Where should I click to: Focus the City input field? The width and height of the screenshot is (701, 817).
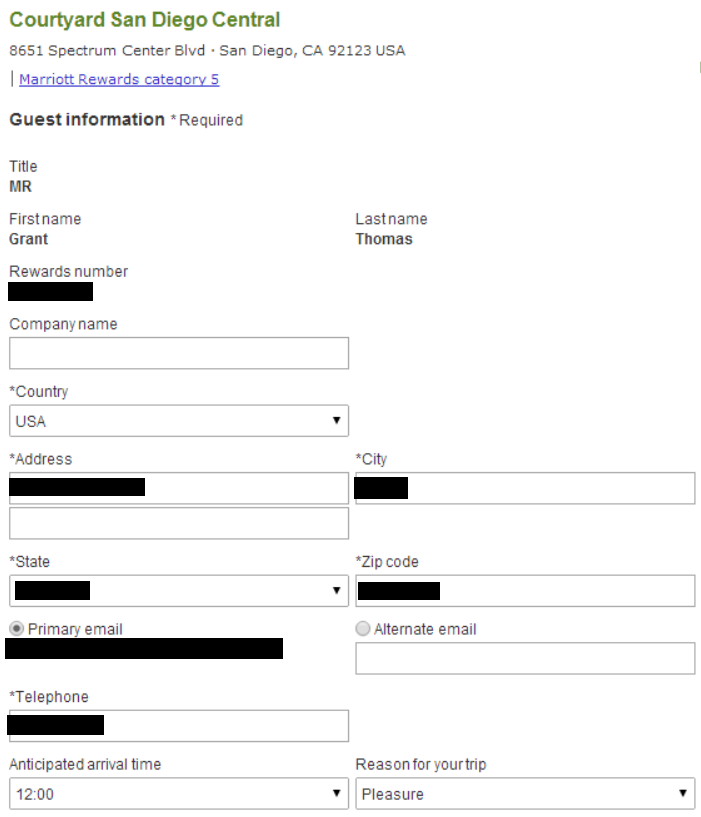pyautogui.click(x=525, y=488)
